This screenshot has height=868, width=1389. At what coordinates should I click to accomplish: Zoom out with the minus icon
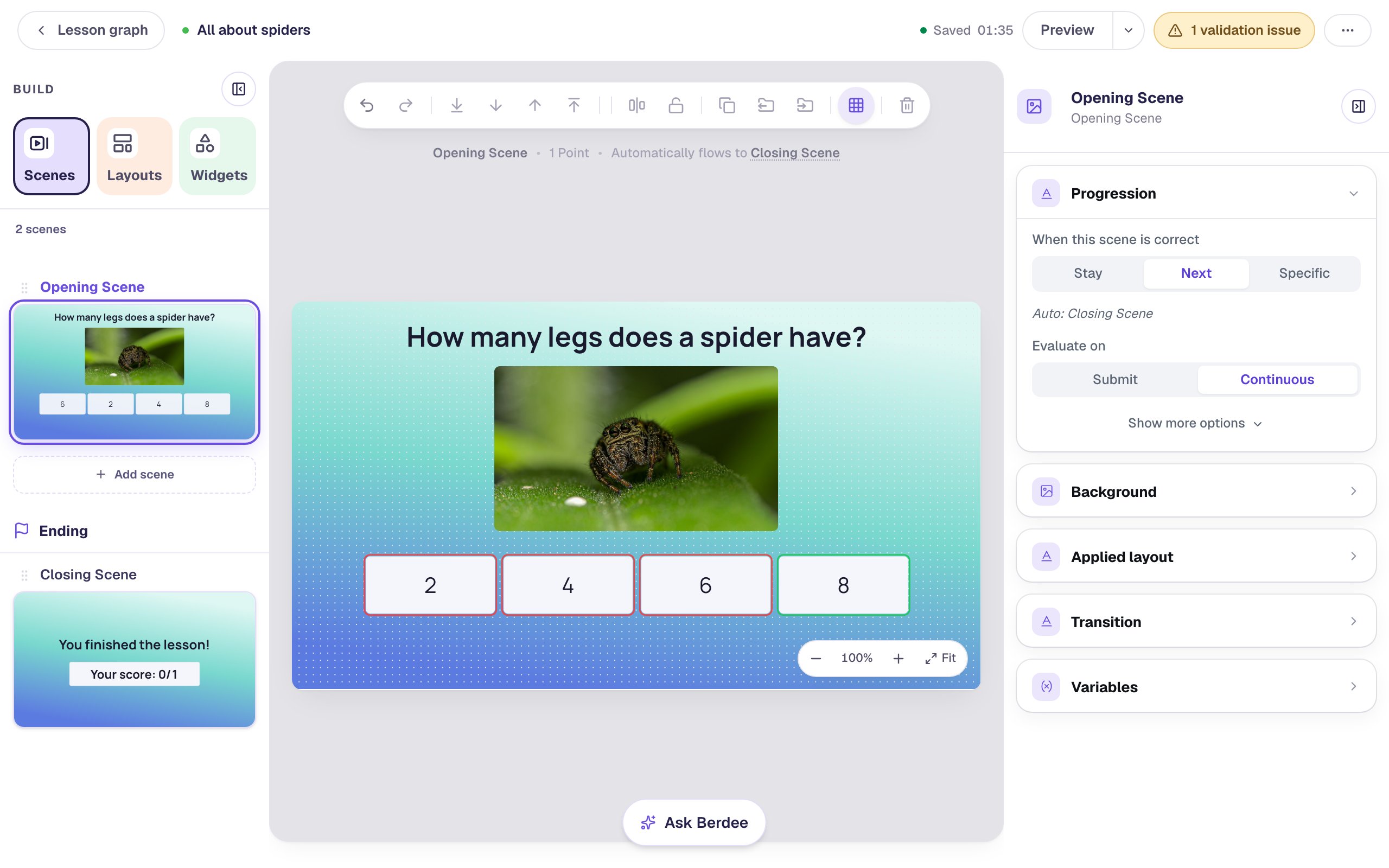[815, 658]
